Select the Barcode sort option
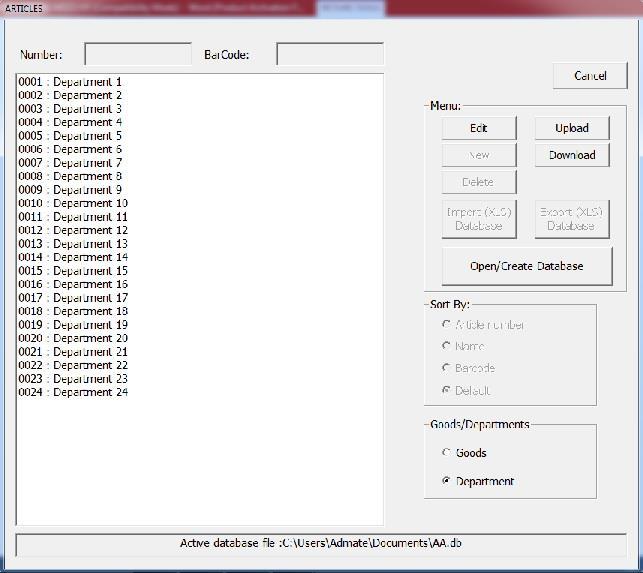This screenshot has height=573, width=643. [x=468, y=368]
